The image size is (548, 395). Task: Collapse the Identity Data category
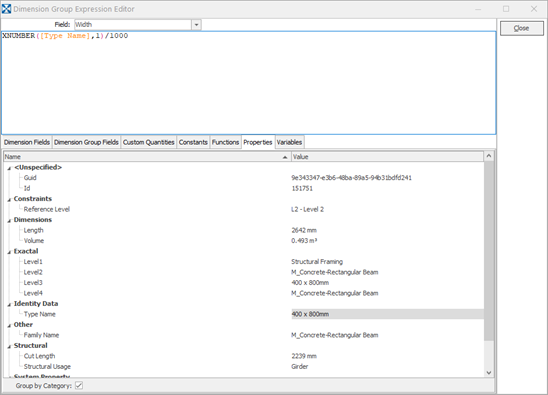point(9,304)
